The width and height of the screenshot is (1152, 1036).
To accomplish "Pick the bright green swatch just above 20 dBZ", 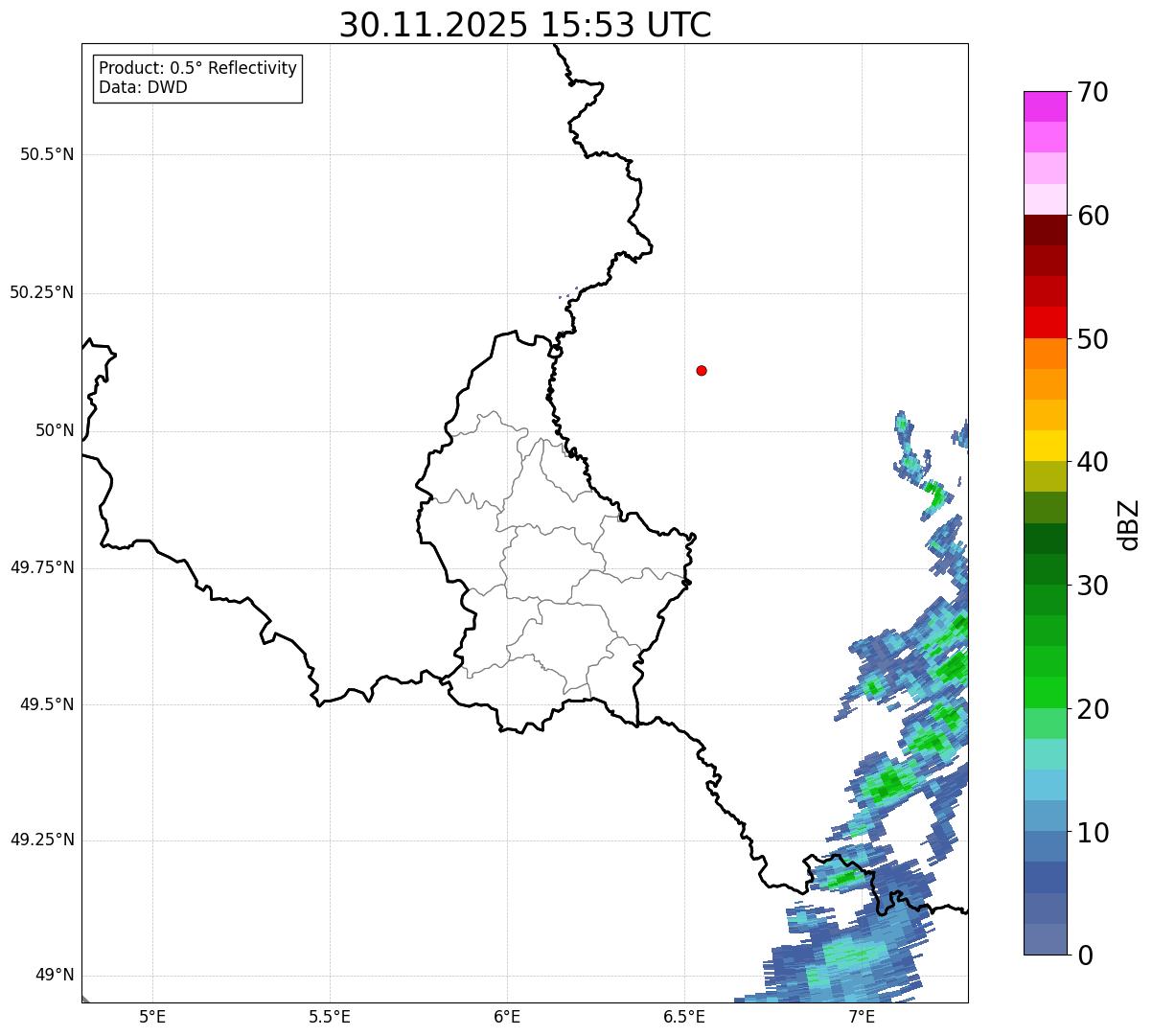I will tap(1045, 692).
